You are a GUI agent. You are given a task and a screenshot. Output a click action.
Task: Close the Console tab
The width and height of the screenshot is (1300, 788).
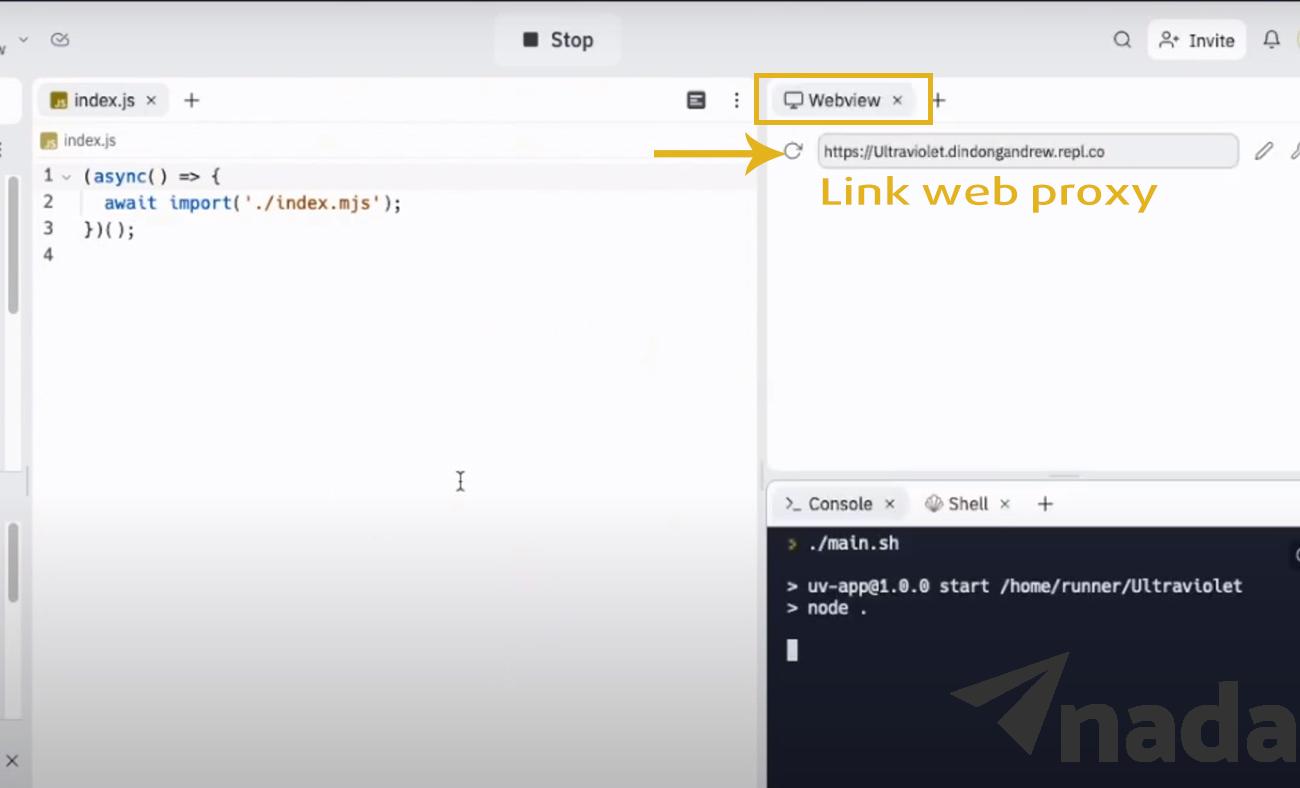pyautogui.click(x=889, y=504)
